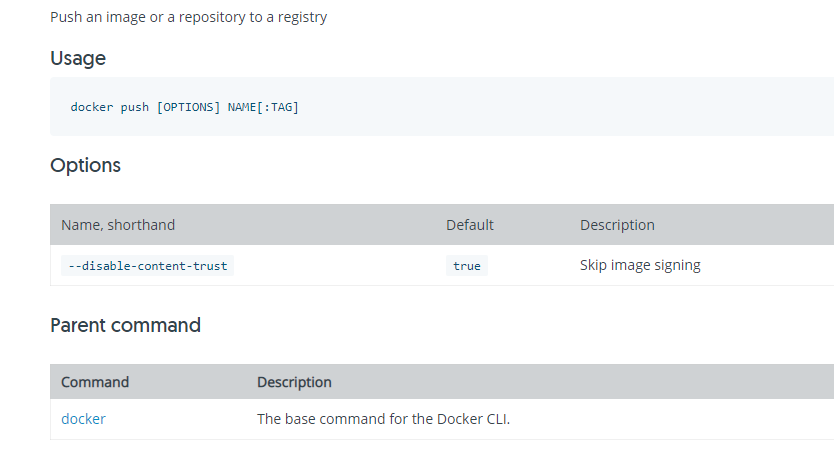This screenshot has width=834, height=466.
Task: Click the 'Command' column header
Action: pos(95,382)
